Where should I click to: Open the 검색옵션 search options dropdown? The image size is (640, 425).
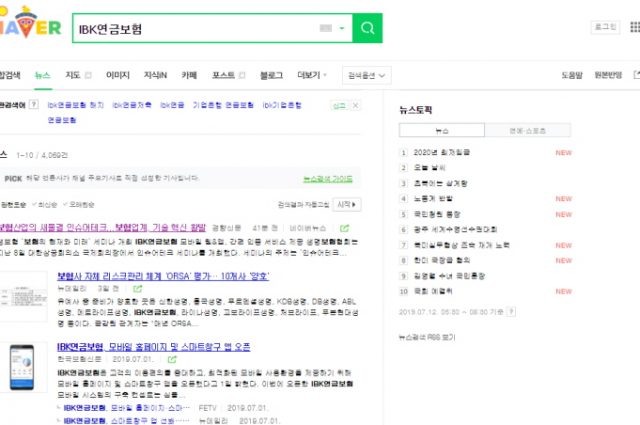pos(367,75)
